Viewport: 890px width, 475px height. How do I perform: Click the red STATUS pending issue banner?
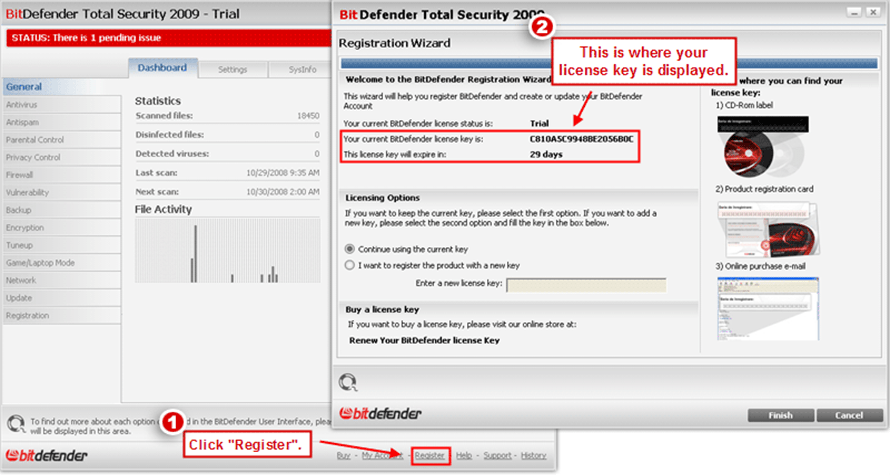[169, 38]
